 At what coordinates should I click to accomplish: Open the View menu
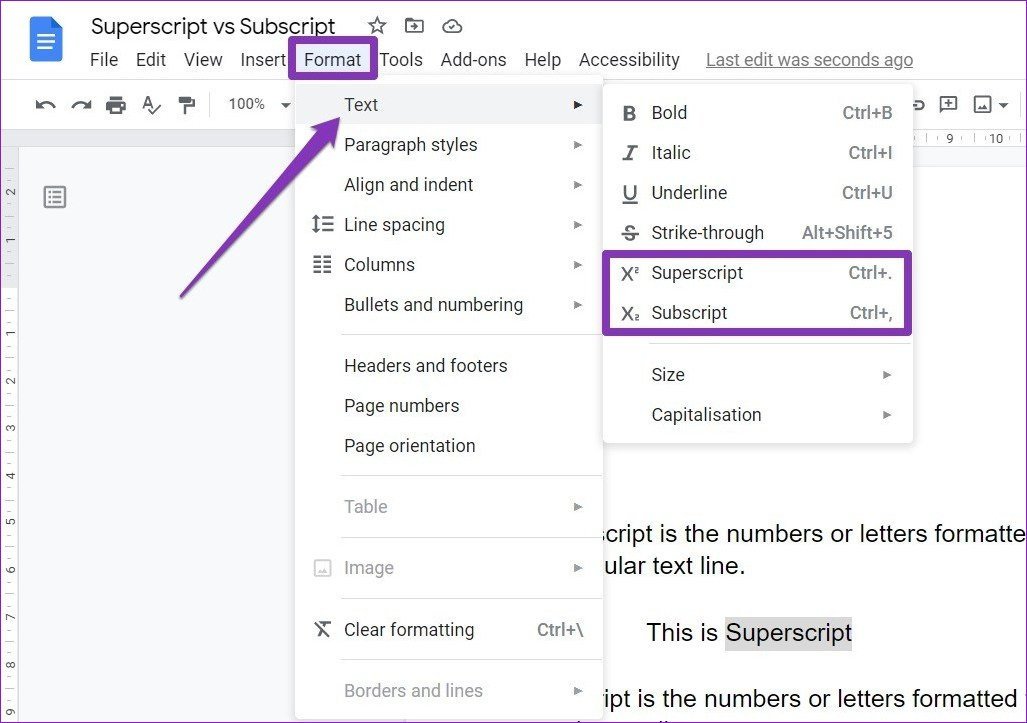point(203,60)
